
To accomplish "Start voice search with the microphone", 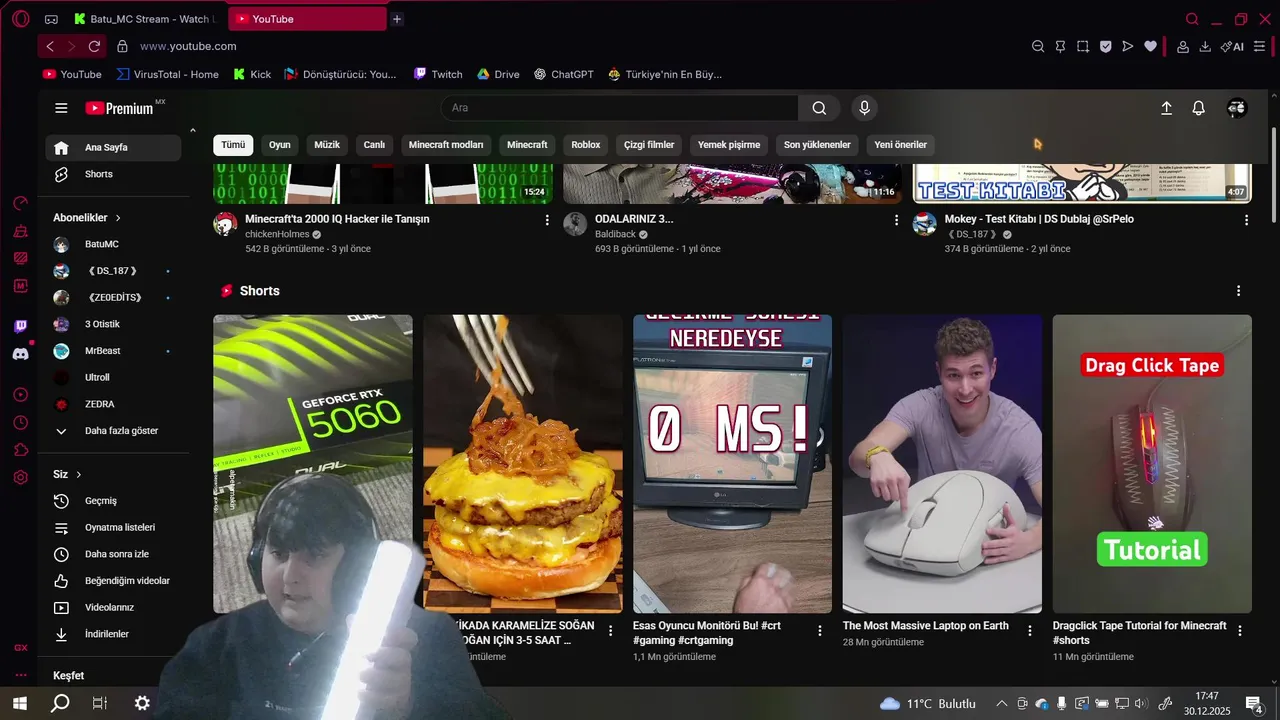I will [865, 108].
